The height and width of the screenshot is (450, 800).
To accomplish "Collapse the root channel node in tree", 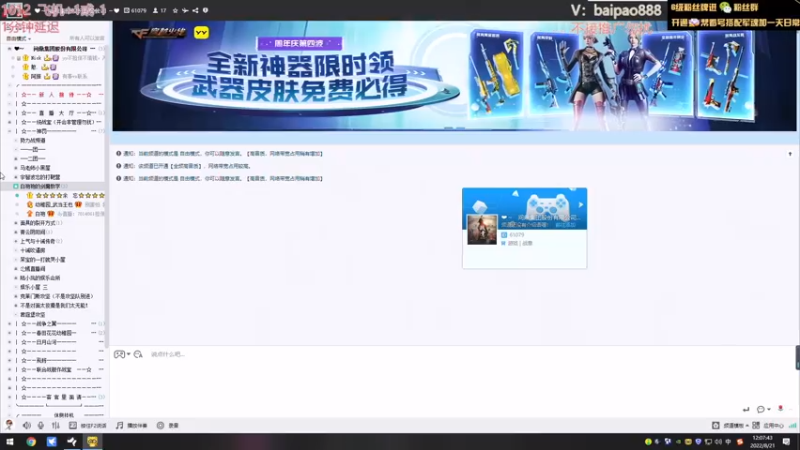I will (9, 48).
